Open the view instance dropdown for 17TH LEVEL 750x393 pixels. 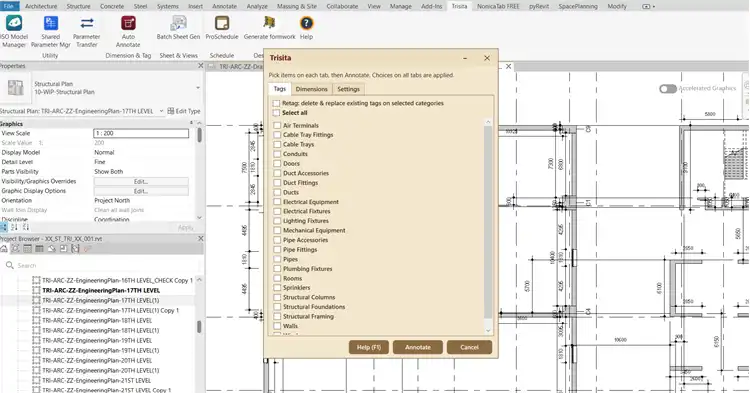[x=161, y=111]
